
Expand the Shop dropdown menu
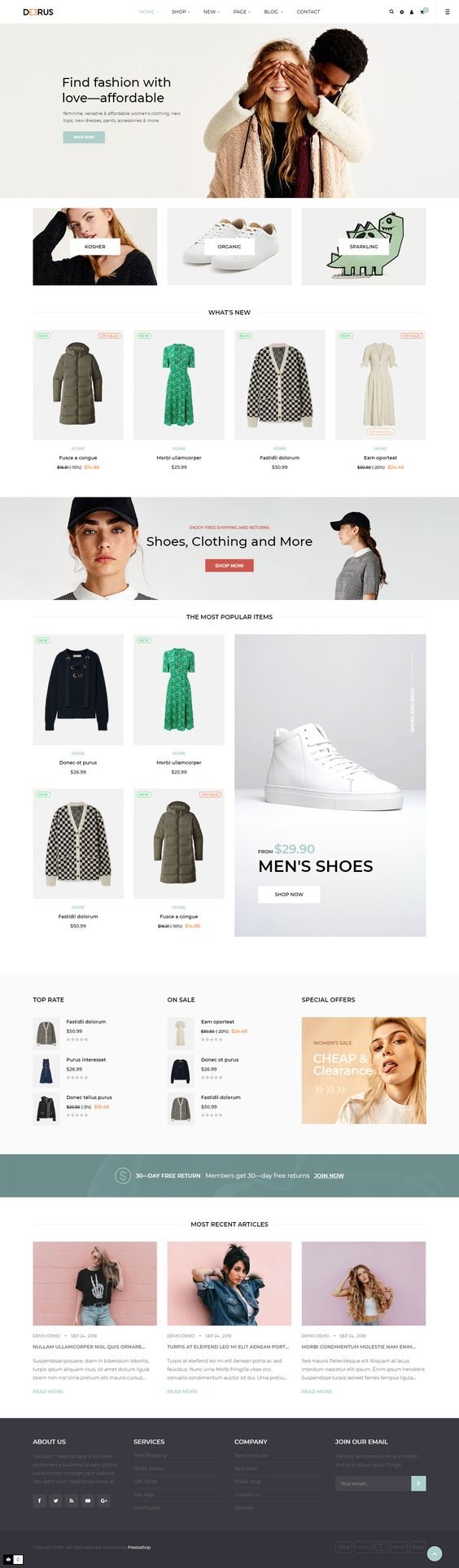(181, 12)
